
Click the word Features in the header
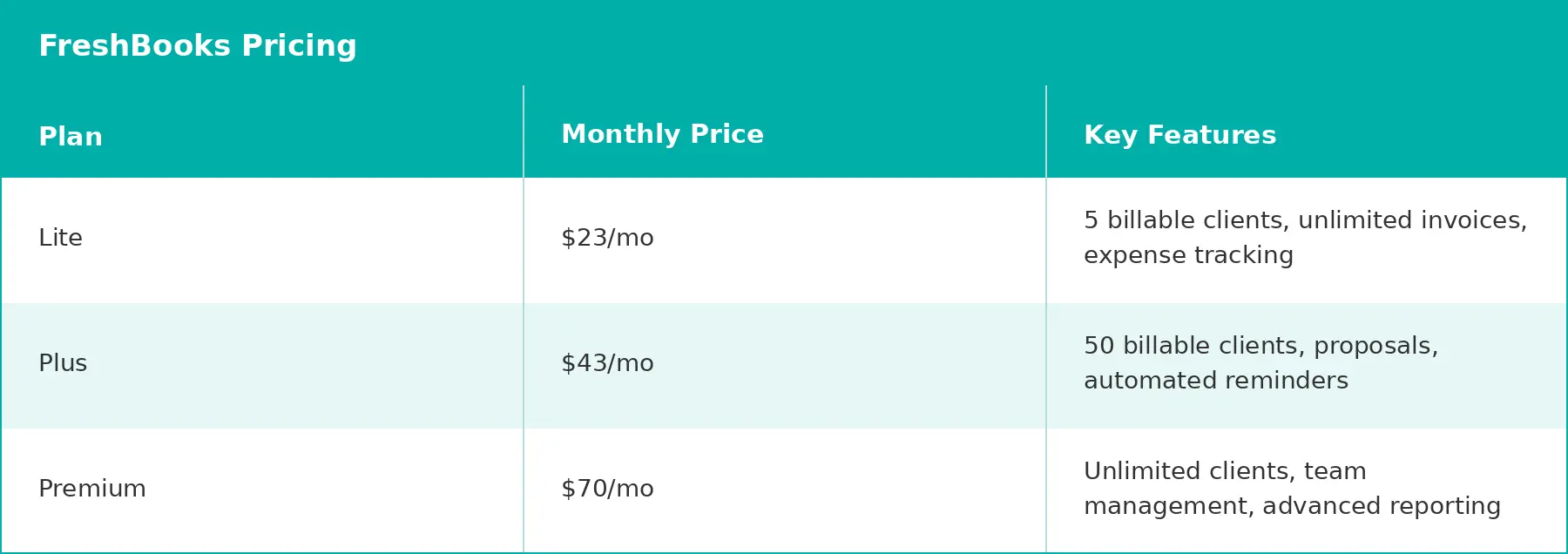(1212, 135)
